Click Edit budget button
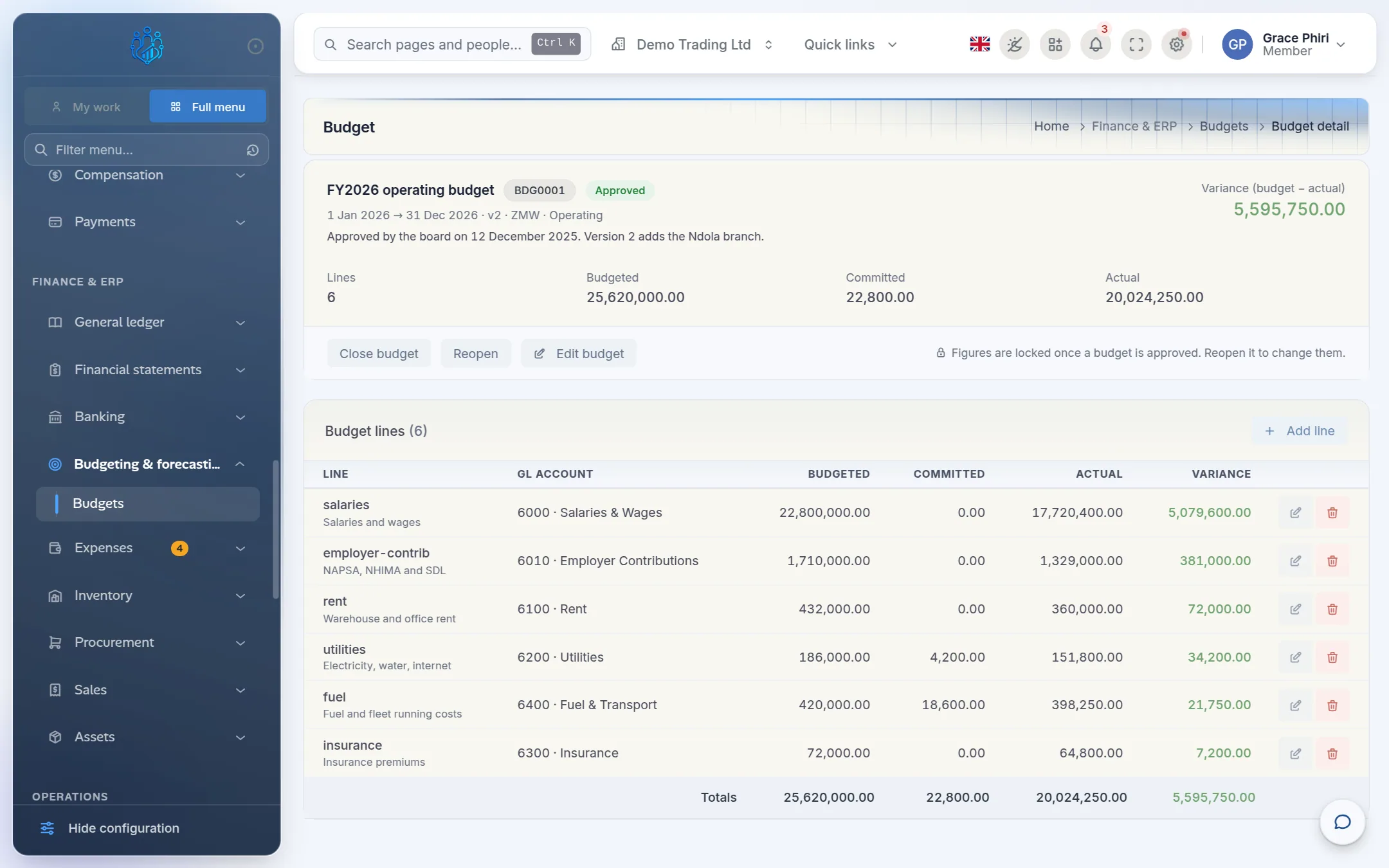Image resolution: width=1389 pixels, height=868 pixels. [x=579, y=354]
